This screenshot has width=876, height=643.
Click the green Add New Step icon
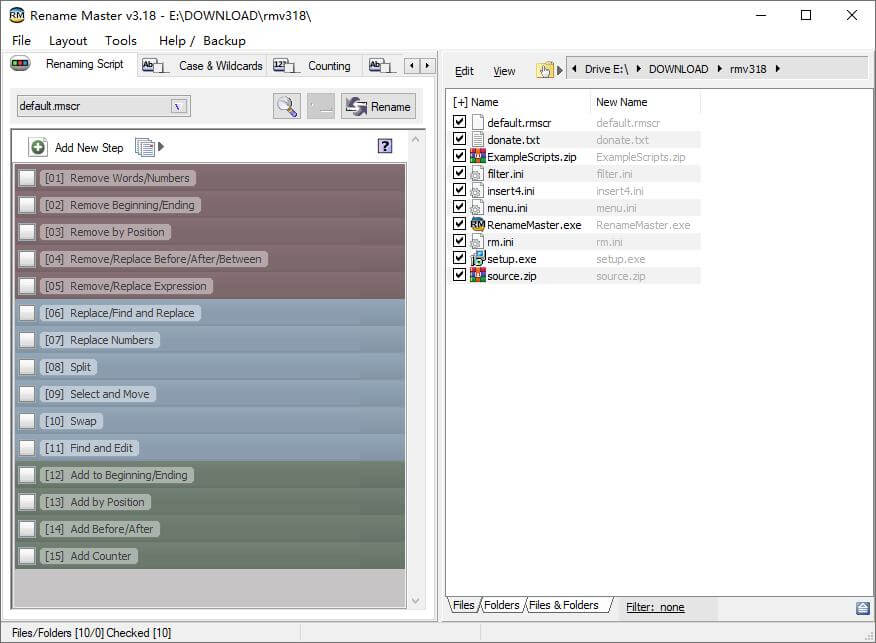click(x=38, y=148)
